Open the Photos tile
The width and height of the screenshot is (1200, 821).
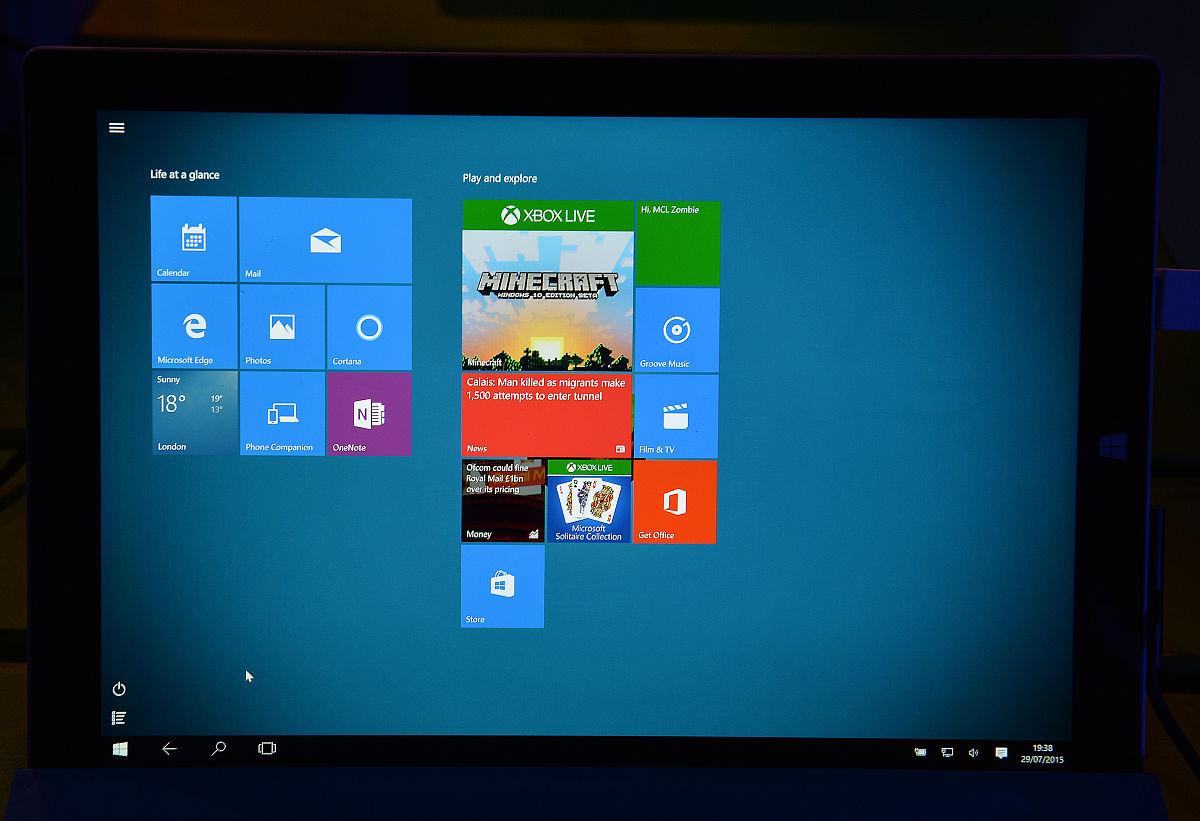coord(282,327)
